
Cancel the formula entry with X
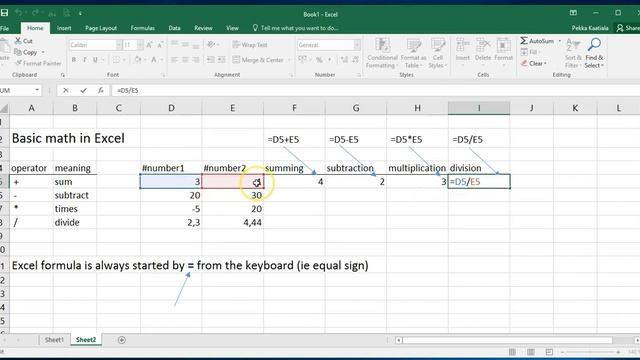(66, 90)
